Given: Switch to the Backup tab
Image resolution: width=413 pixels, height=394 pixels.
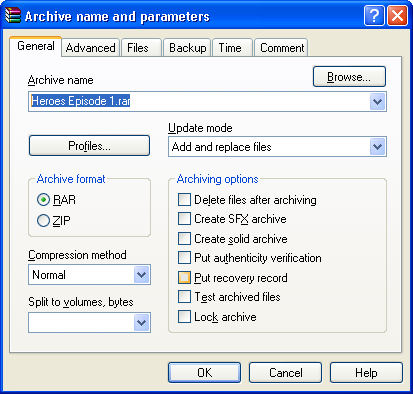Looking at the screenshot, I should tap(188, 48).
